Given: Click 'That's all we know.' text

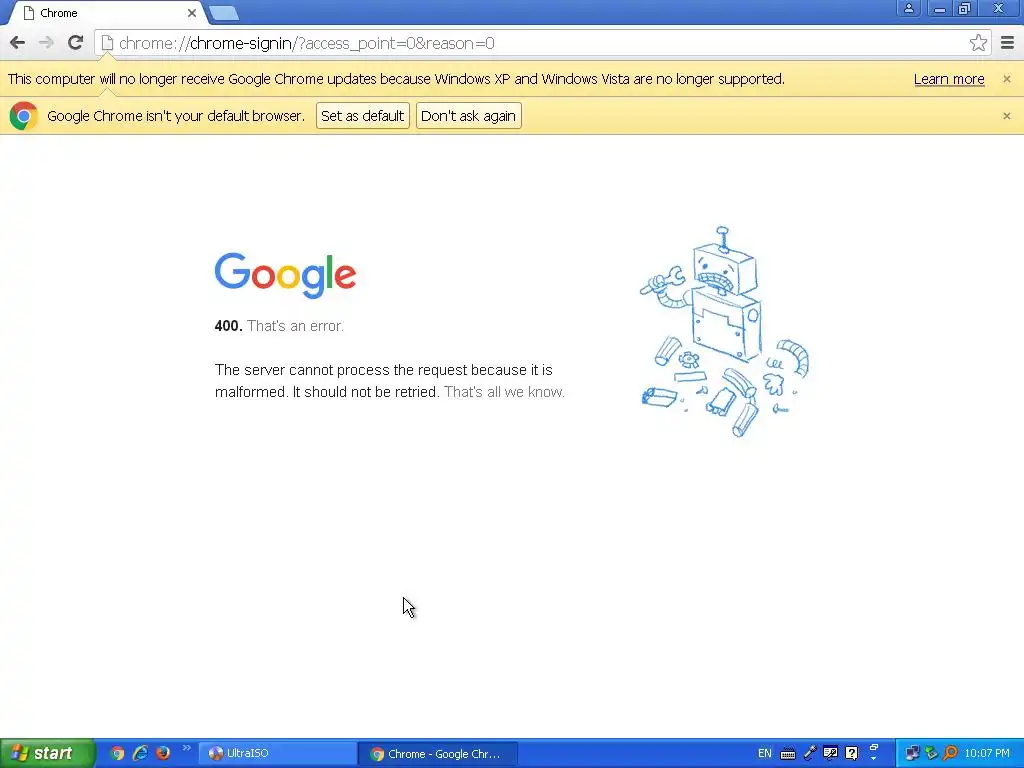Looking at the screenshot, I should [x=504, y=392].
